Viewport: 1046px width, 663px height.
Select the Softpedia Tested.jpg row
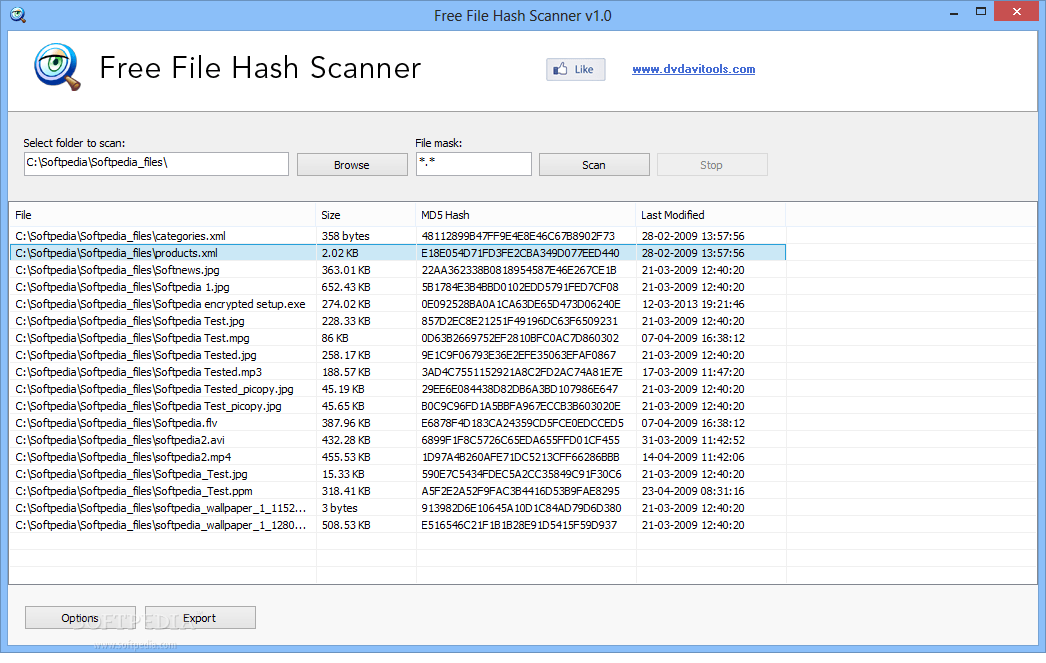(398, 355)
